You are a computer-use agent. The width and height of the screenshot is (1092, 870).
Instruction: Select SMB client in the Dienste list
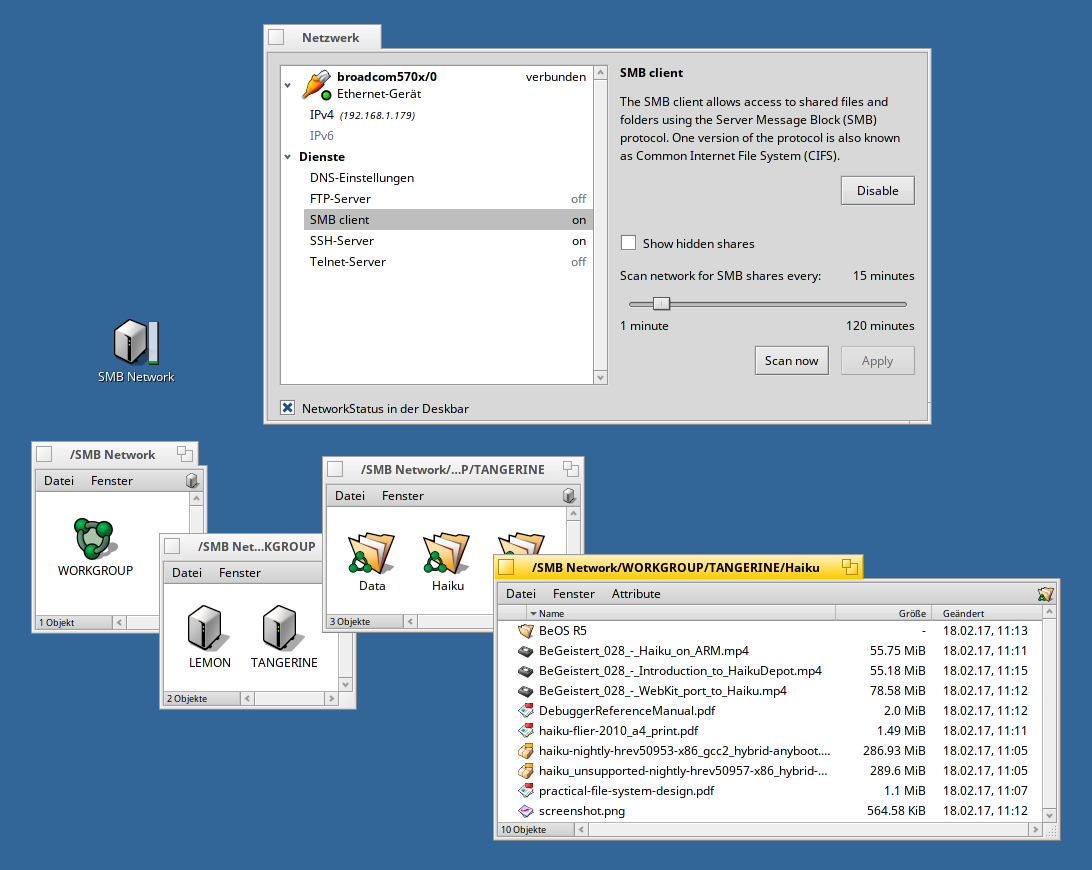coord(448,219)
